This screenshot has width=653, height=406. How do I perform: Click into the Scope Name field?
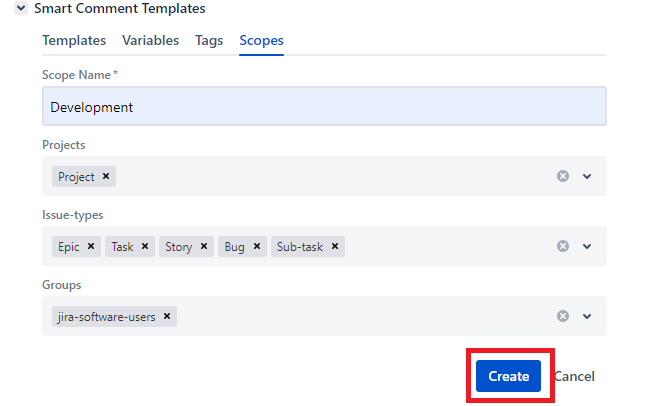click(x=324, y=107)
